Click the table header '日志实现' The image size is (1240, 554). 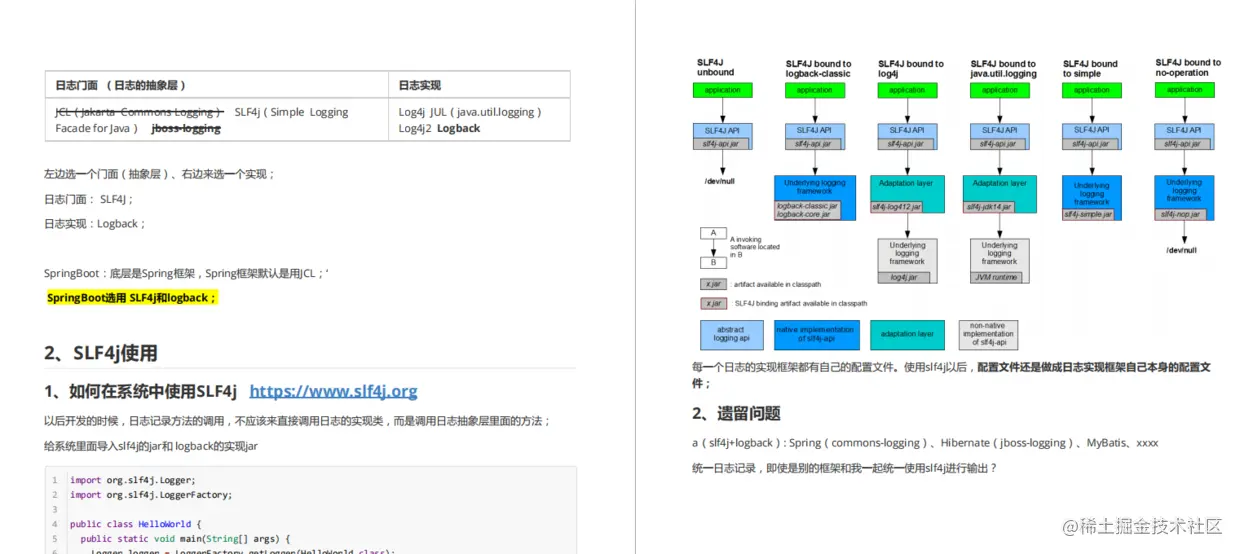(x=419, y=85)
